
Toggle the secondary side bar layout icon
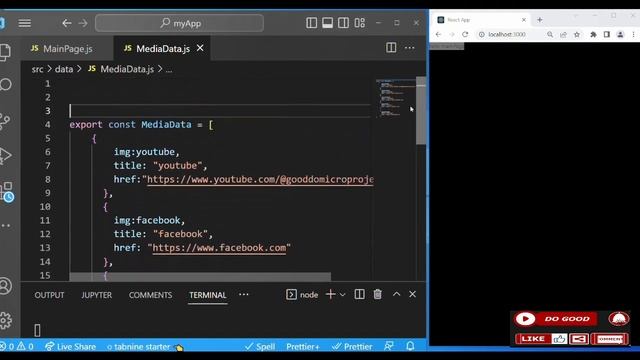click(343, 23)
